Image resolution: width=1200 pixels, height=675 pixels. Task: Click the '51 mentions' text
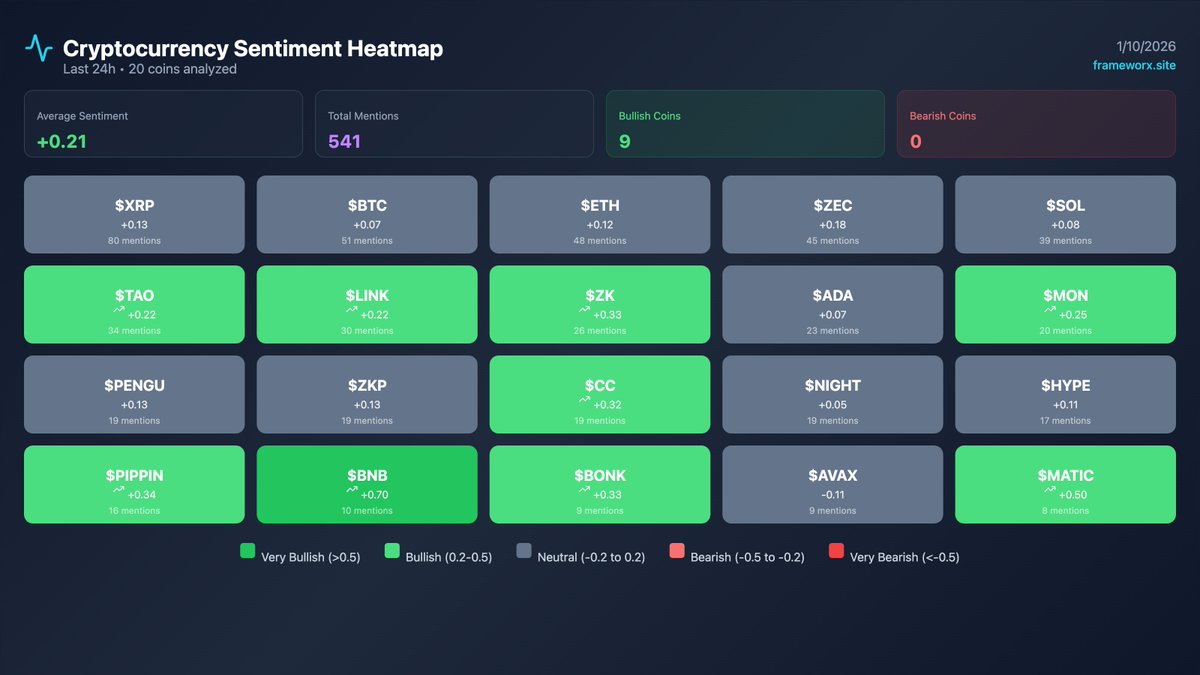coord(367,241)
